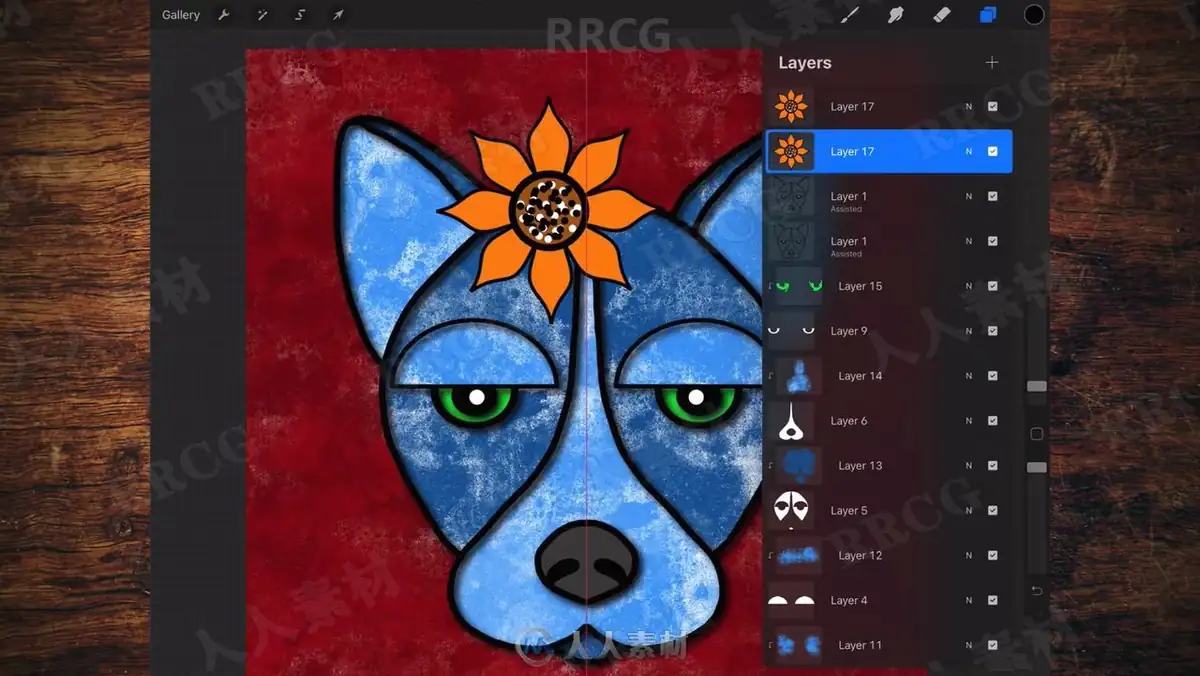Click the brush opacity slider handle
Viewport: 1200px width, 676px height.
(1037, 467)
